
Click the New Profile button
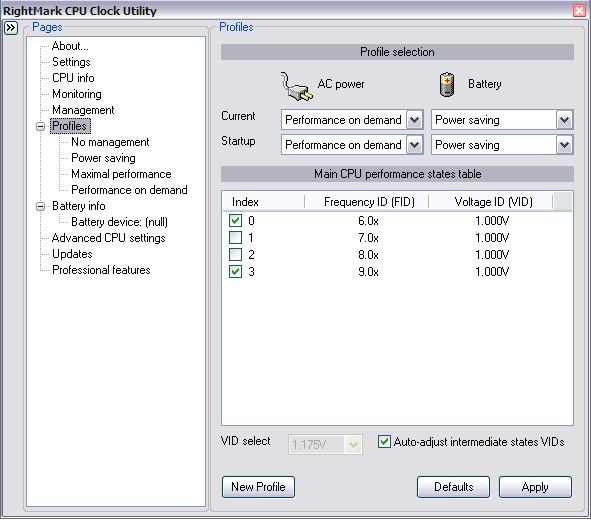[258, 487]
